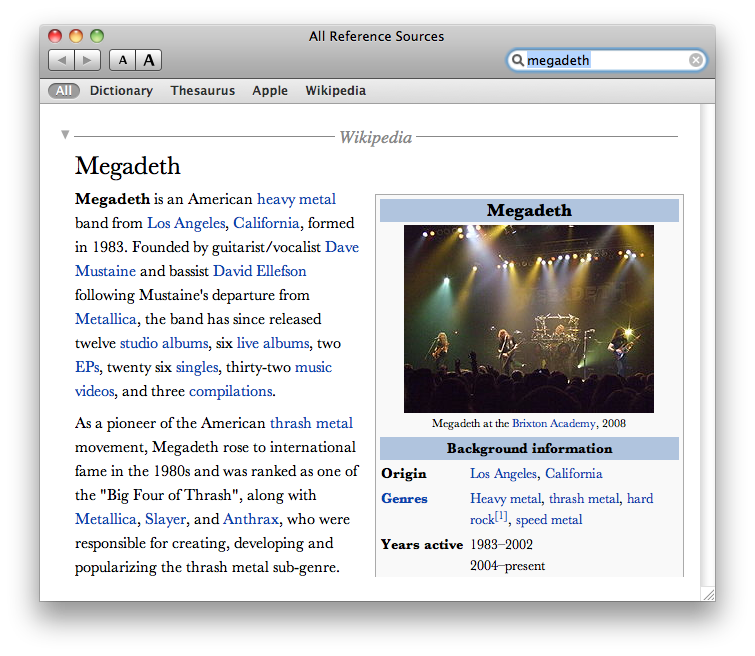Click the vertical scrollbar track
755x656 pixels.
coord(707,344)
